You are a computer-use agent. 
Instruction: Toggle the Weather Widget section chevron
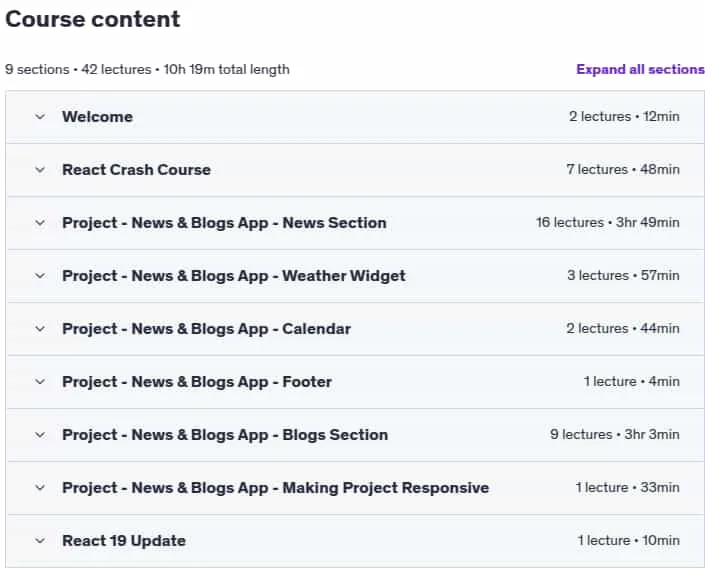40,276
